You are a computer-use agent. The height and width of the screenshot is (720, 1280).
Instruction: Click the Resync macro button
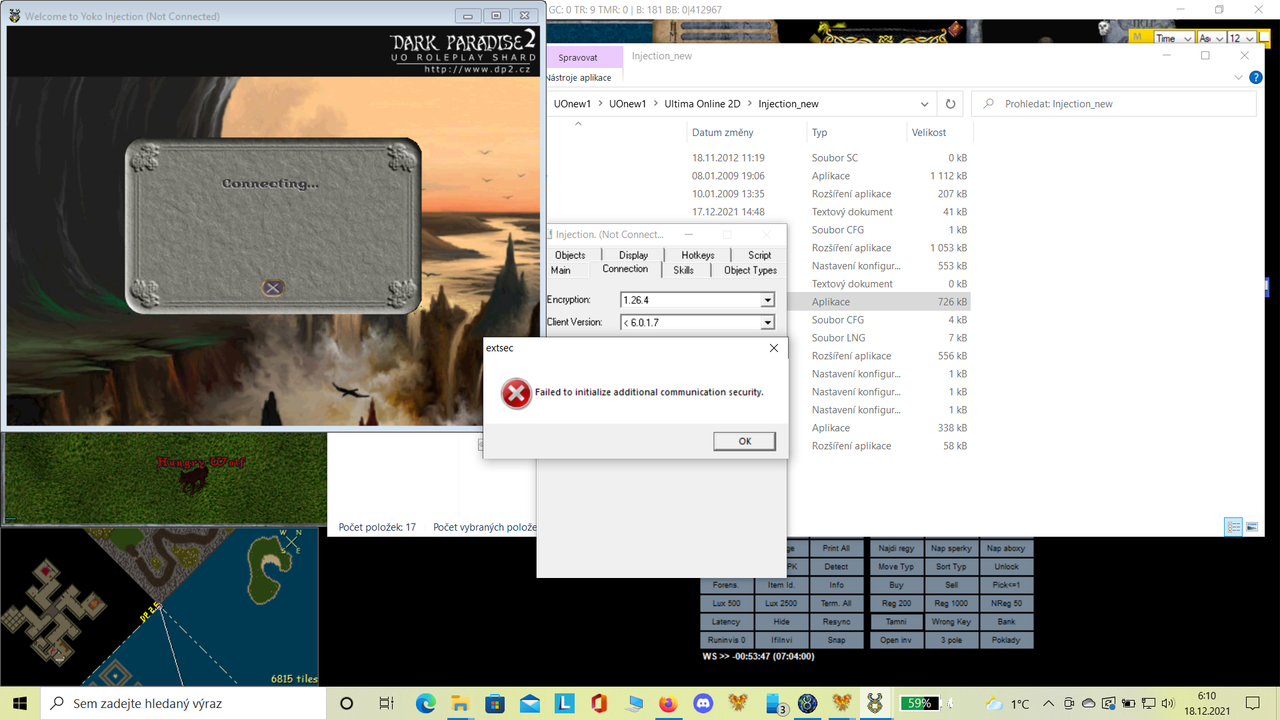pos(836,622)
